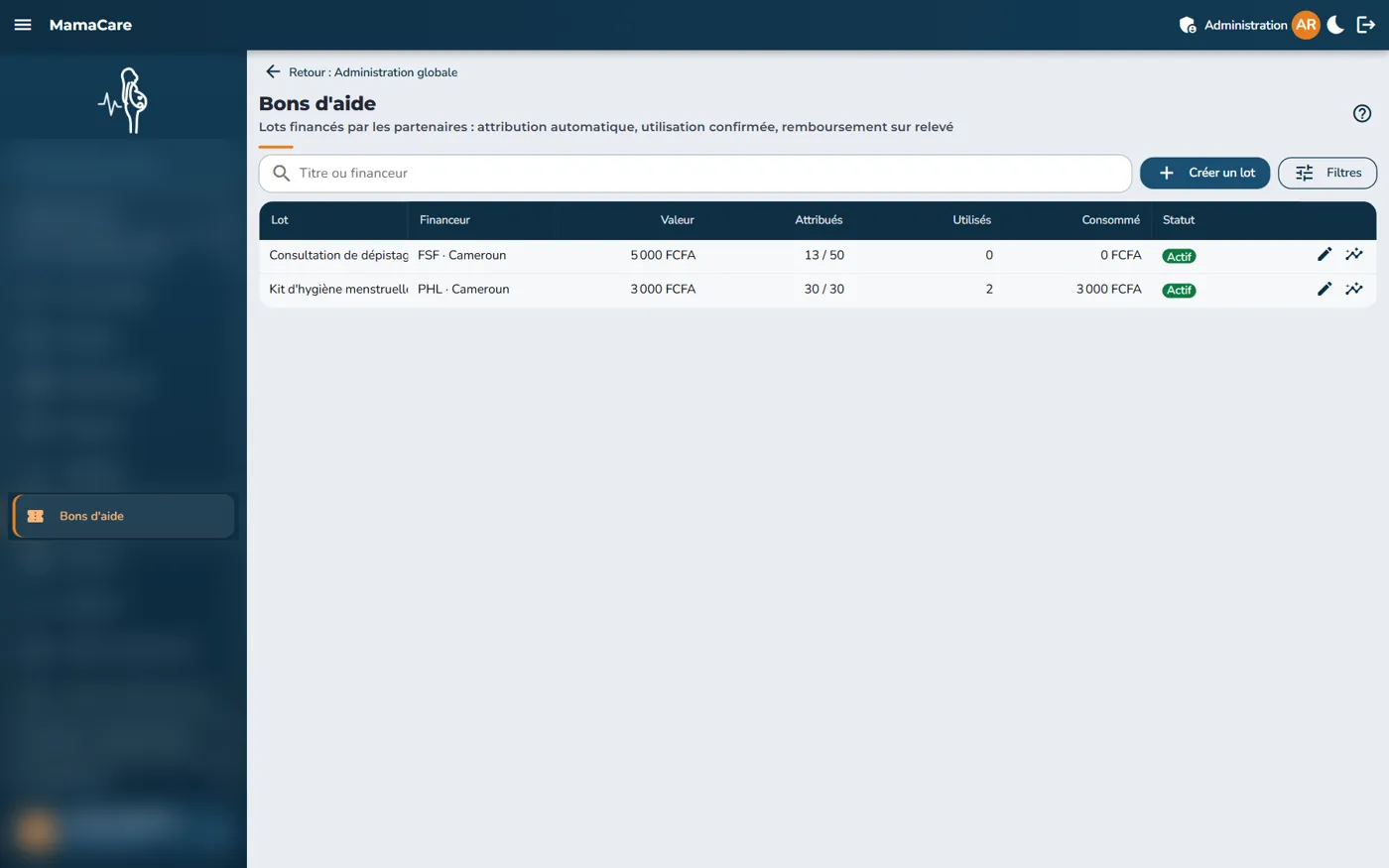This screenshot has width=1389, height=868.
Task: Go back using the Retour arrow
Action: pyautogui.click(x=273, y=71)
